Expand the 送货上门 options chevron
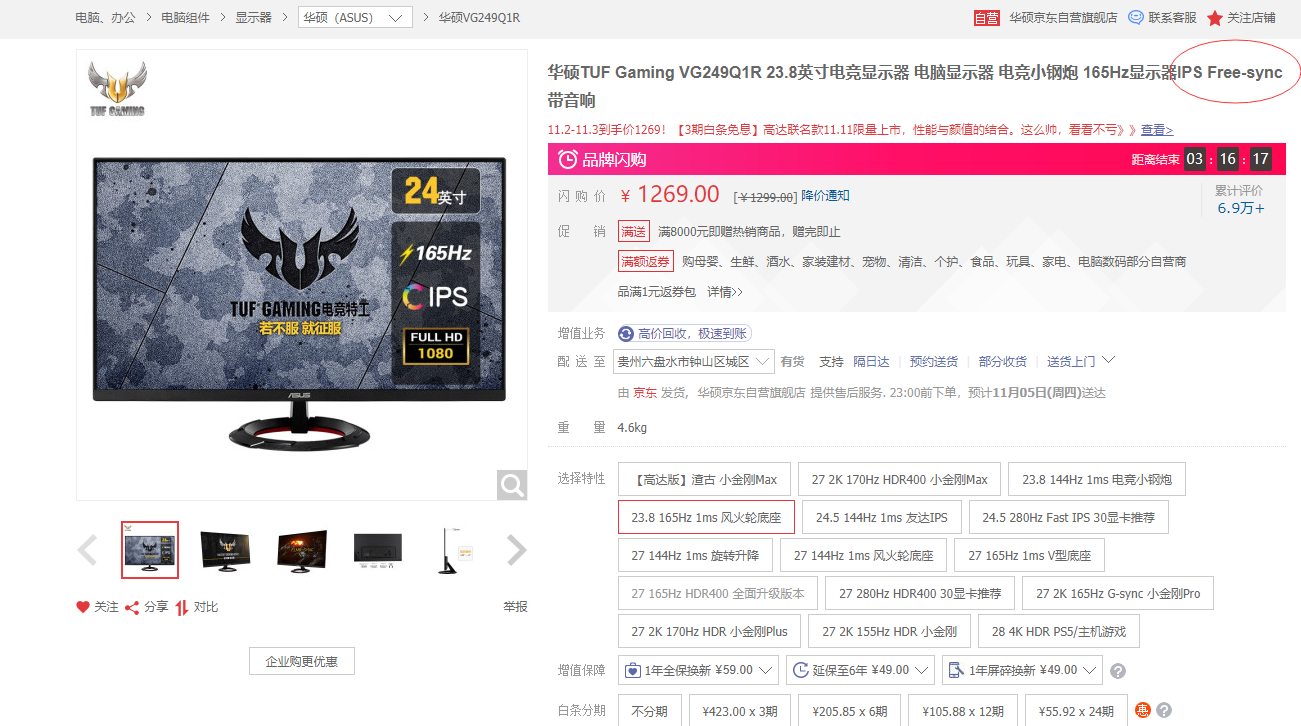1301x726 pixels. (1107, 360)
